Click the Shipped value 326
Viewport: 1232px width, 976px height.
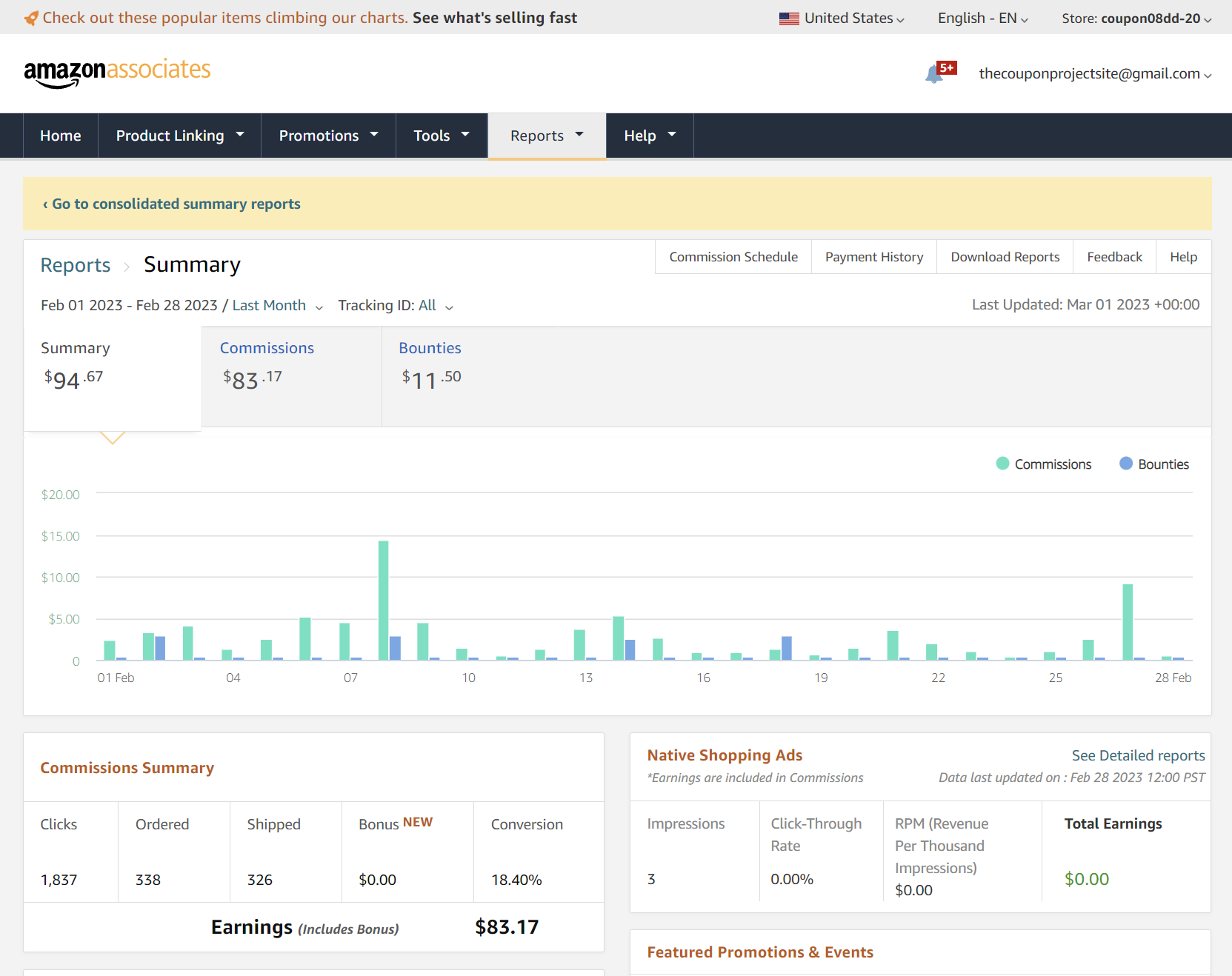point(260,880)
